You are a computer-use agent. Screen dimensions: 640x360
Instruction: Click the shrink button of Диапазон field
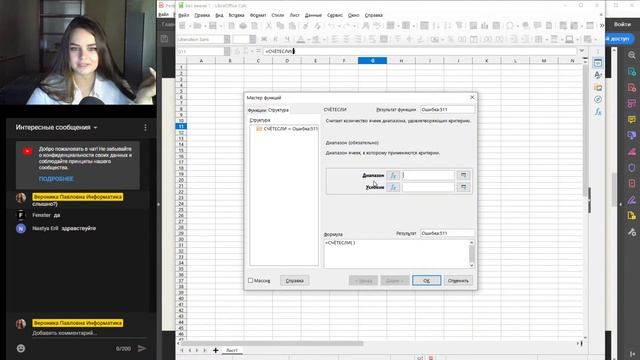(x=463, y=175)
